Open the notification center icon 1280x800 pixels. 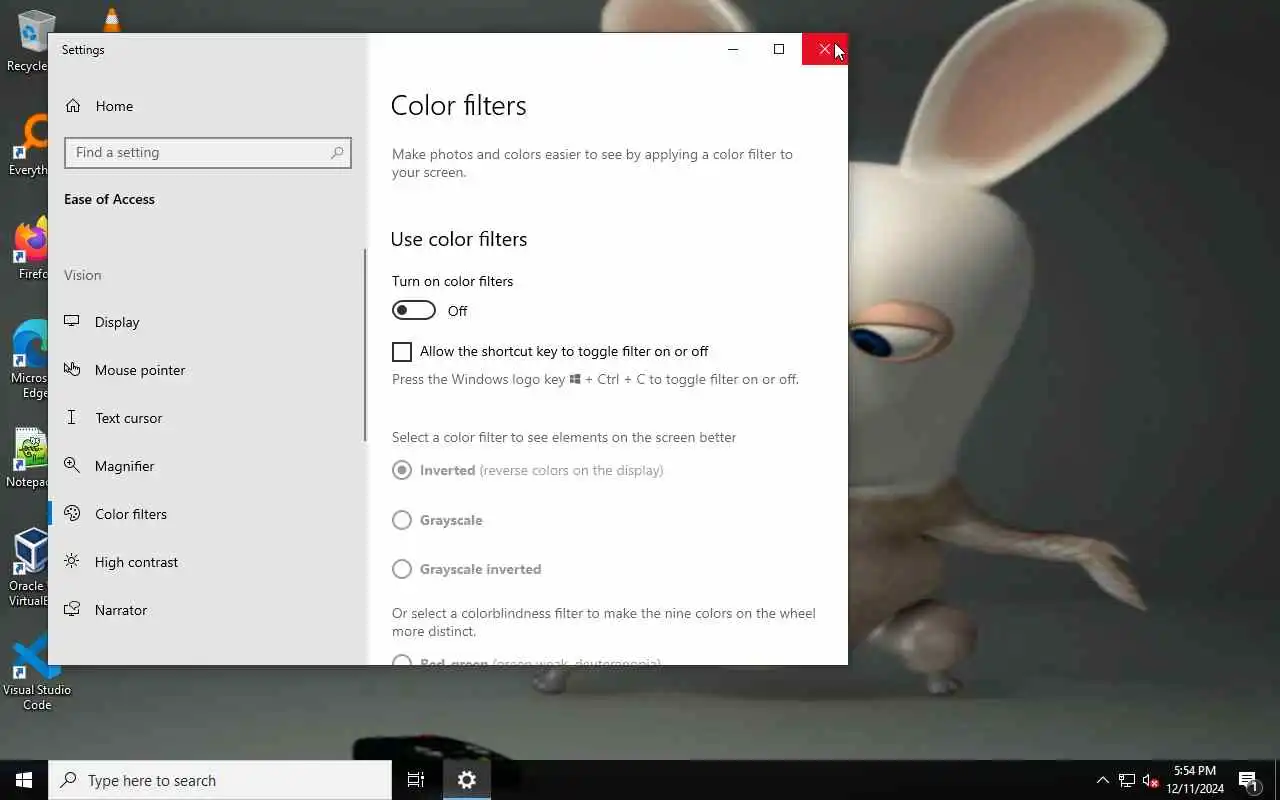point(1248,780)
